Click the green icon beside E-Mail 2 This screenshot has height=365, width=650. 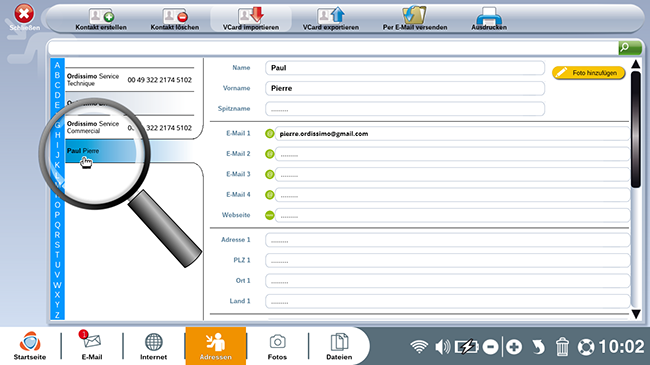click(269, 154)
